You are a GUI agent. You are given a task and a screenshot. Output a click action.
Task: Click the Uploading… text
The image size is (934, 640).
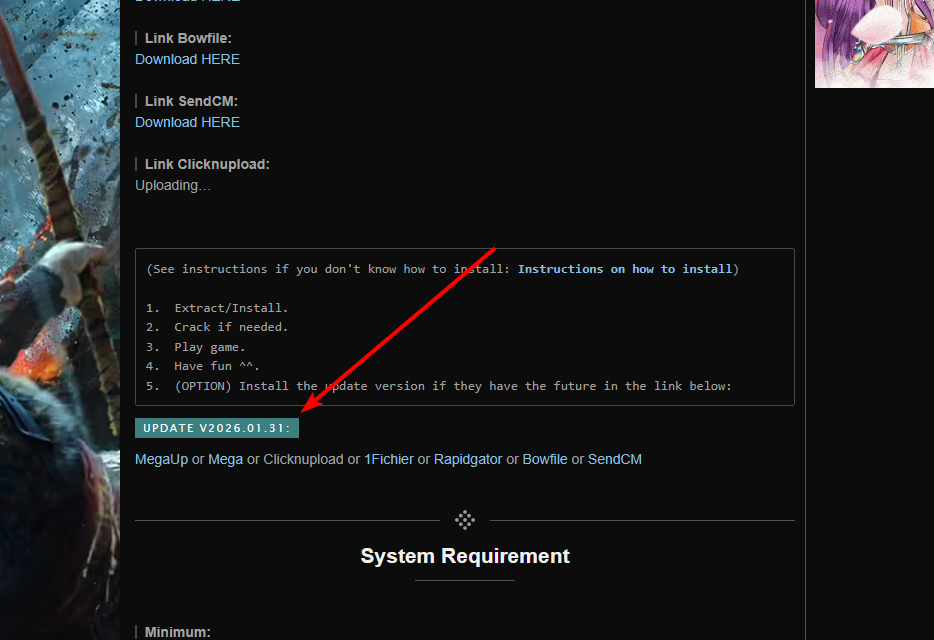[x=173, y=185]
